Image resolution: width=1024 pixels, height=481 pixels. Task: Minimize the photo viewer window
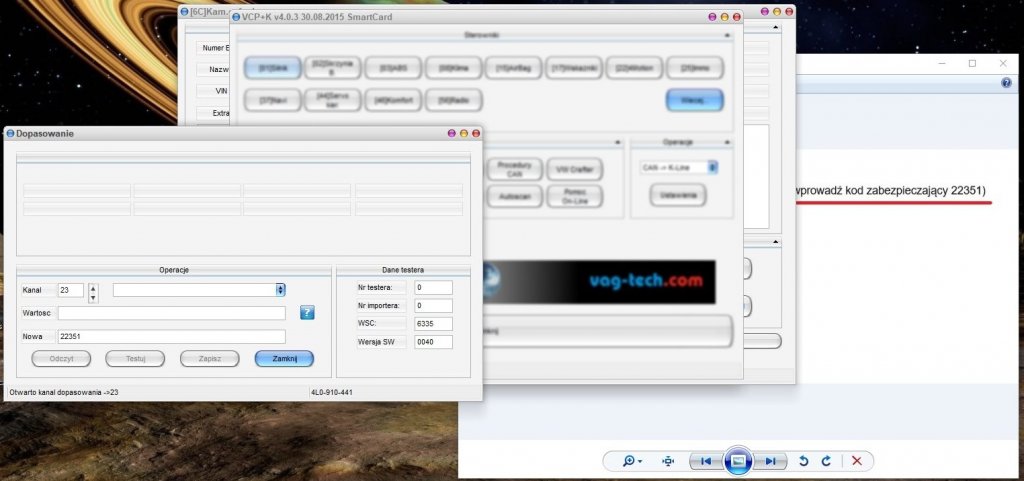[942, 63]
